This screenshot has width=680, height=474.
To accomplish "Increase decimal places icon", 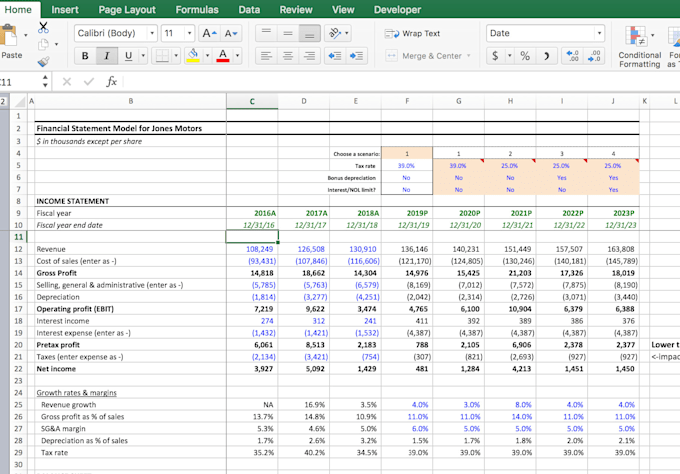I will pos(572,56).
